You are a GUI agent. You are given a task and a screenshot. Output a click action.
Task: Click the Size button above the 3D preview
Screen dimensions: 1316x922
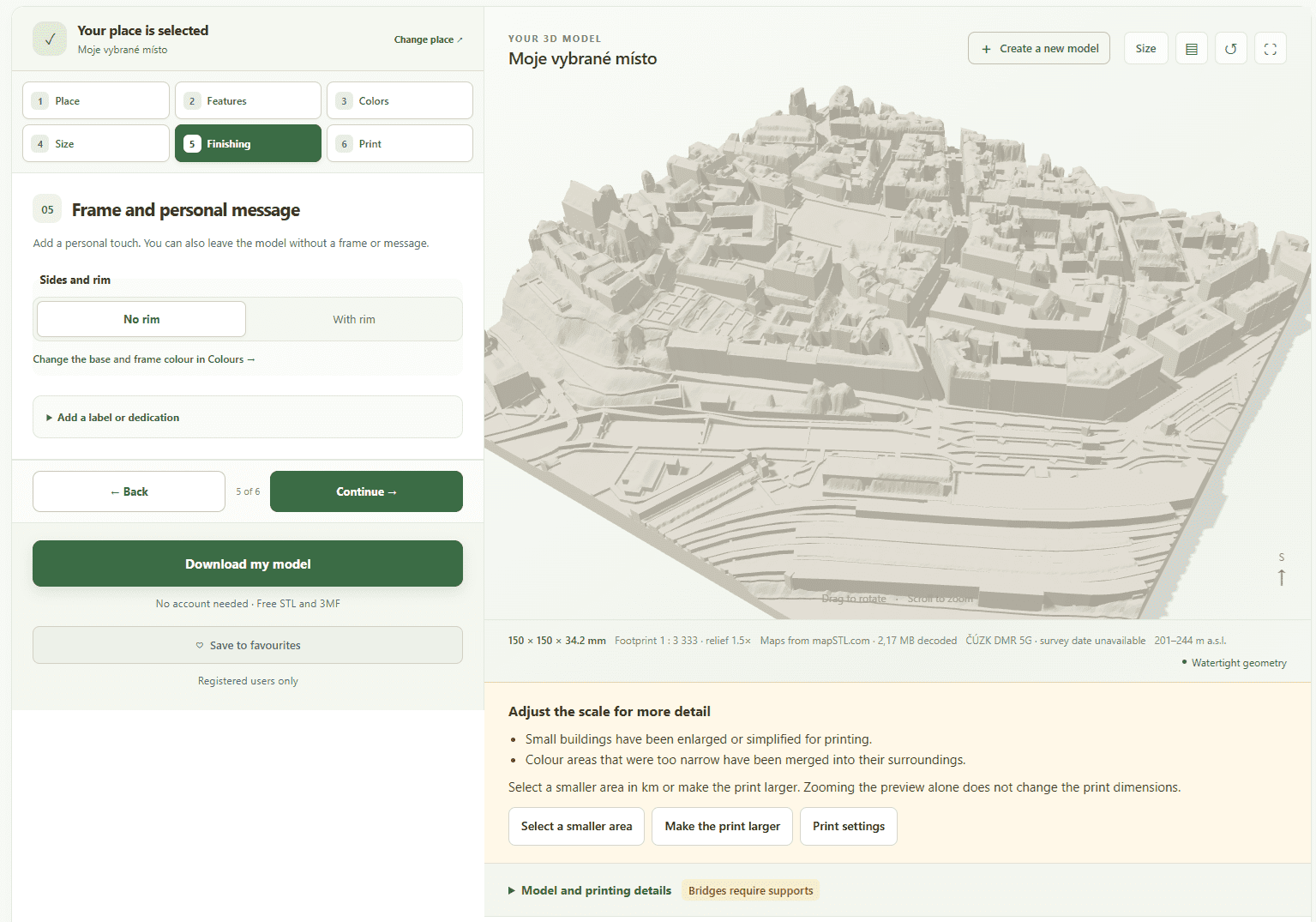point(1145,49)
